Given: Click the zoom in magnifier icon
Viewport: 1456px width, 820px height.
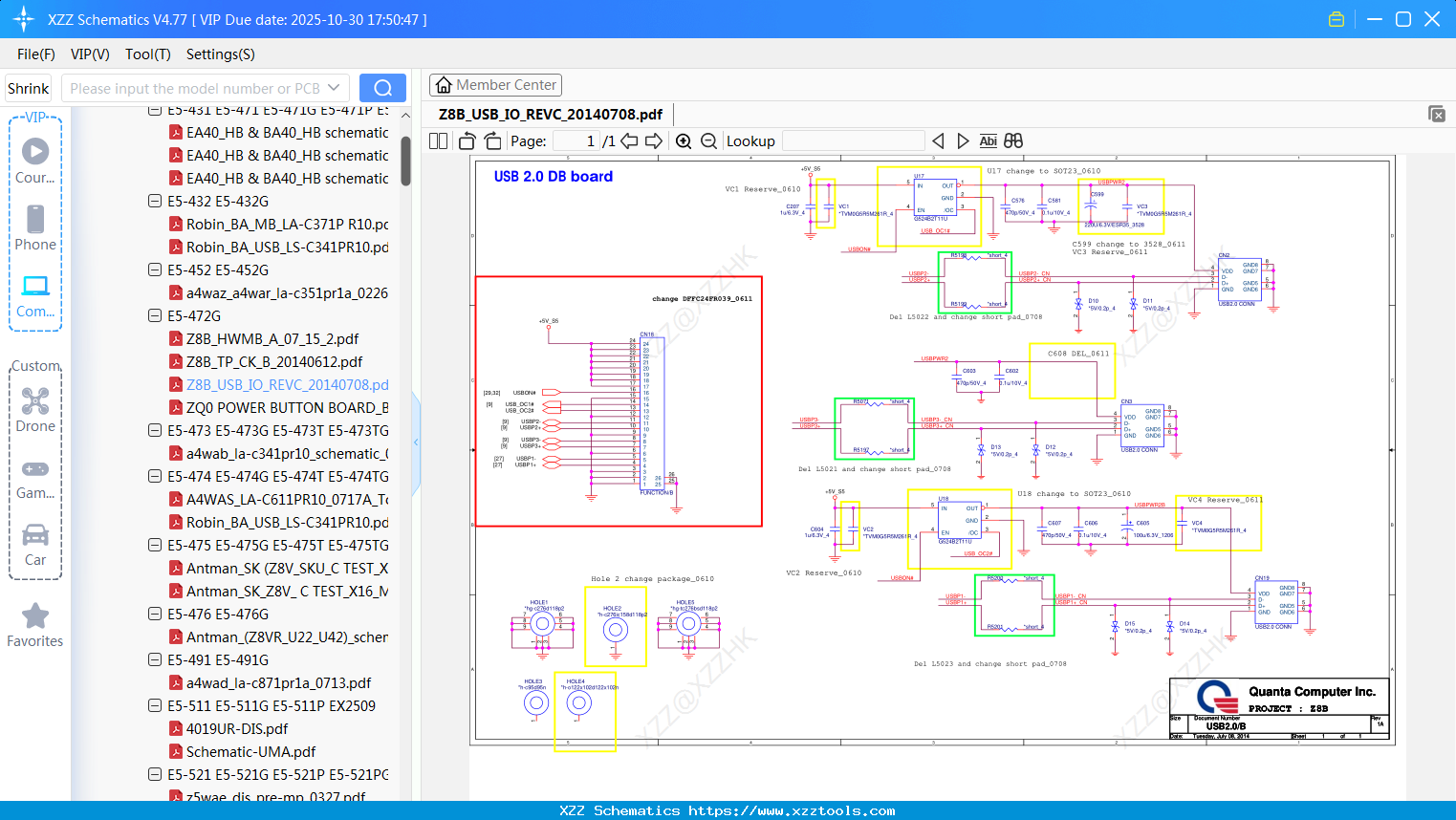Looking at the screenshot, I should click(x=684, y=141).
